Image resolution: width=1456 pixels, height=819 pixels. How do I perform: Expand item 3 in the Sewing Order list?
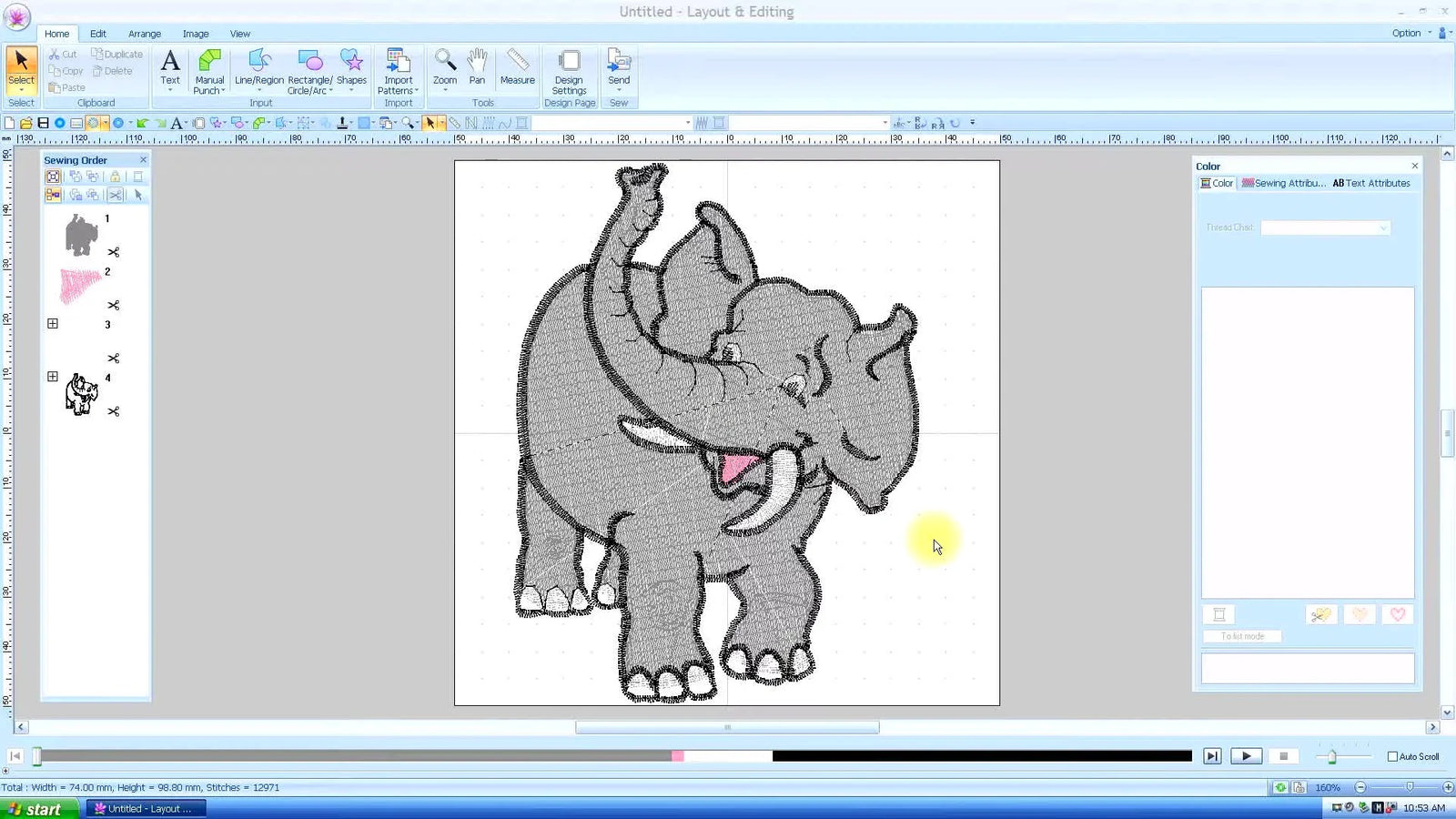(x=53, y=323)
